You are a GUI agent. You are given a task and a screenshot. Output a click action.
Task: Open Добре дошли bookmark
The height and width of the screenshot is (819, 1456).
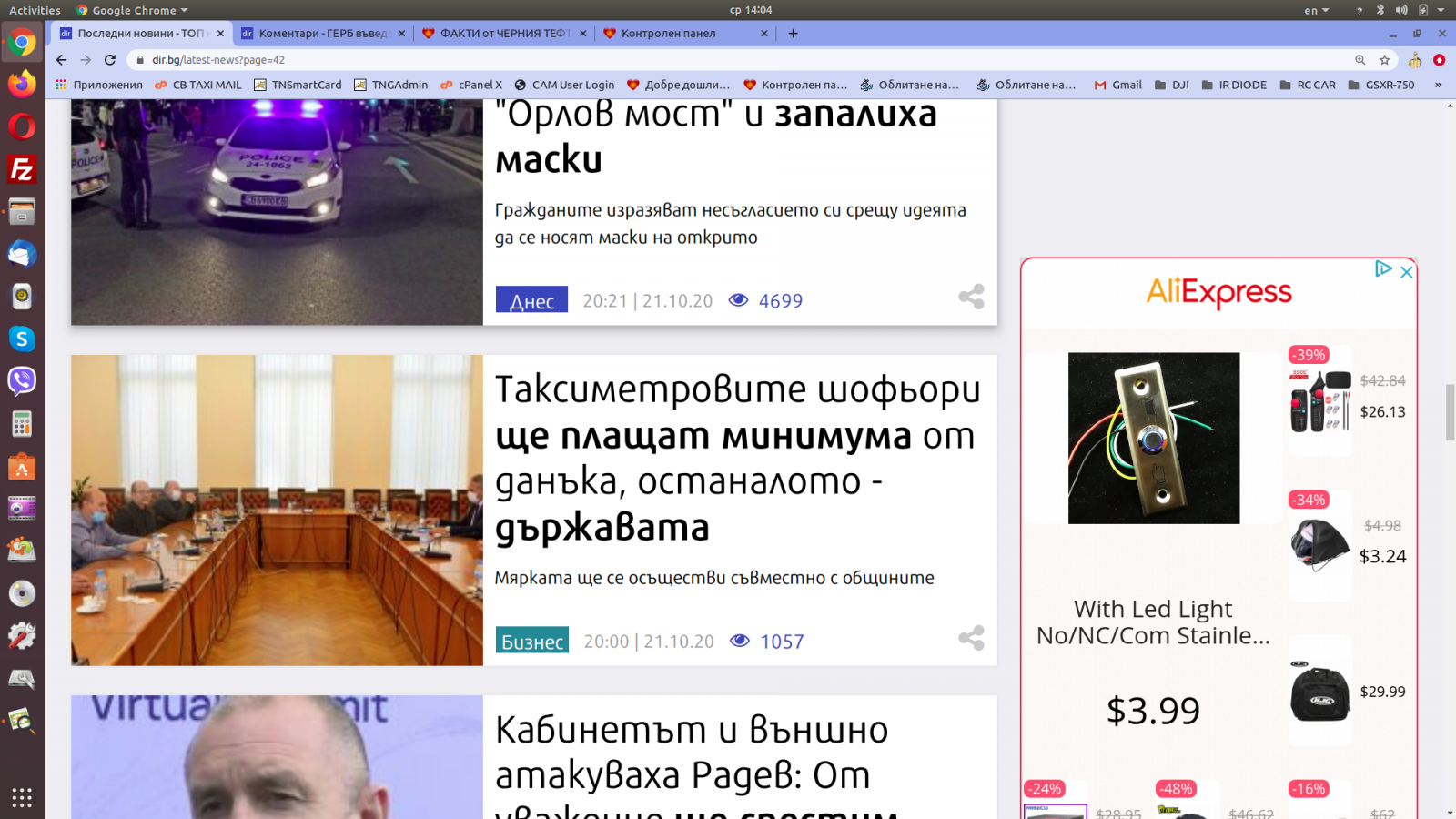pos(678,85)
